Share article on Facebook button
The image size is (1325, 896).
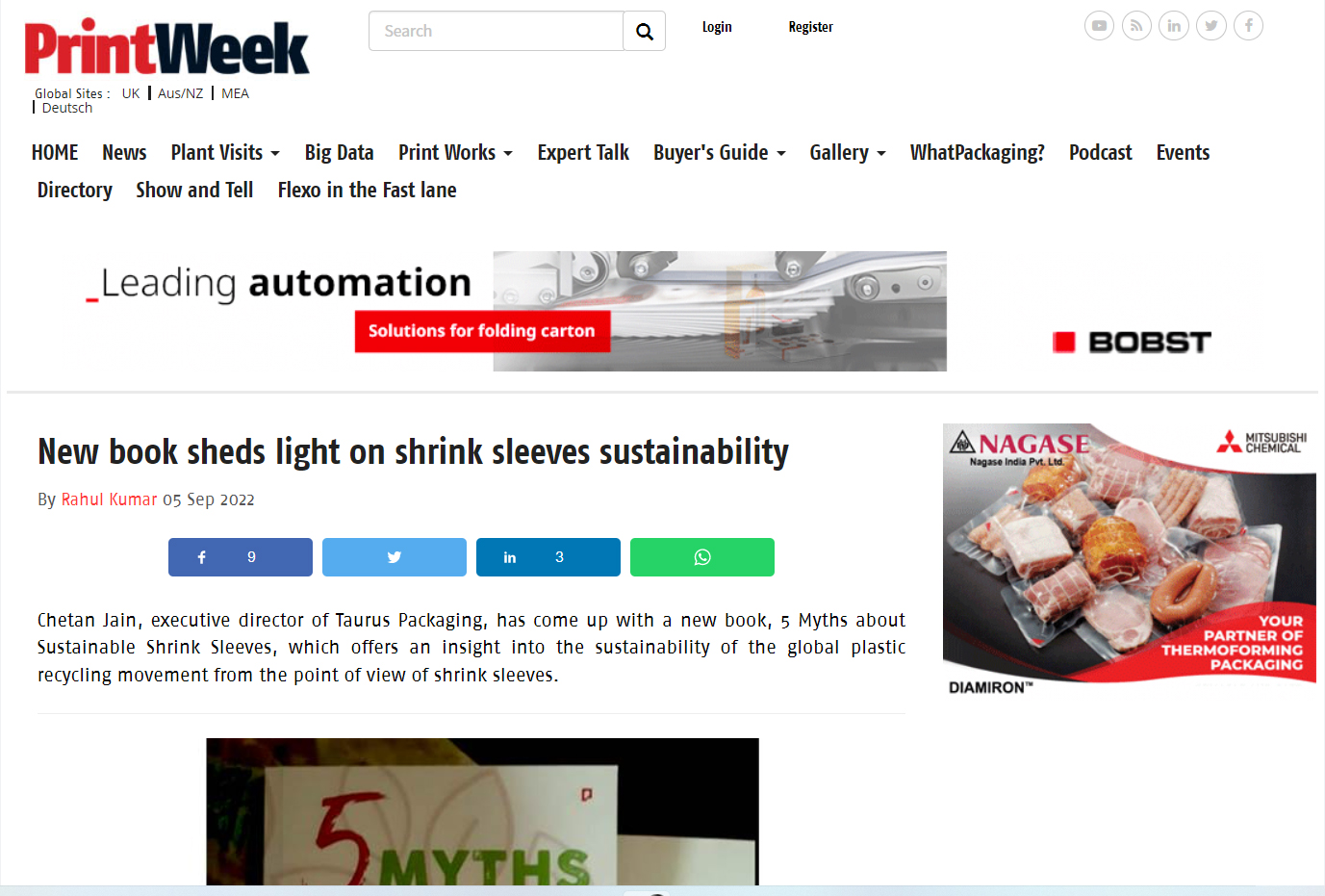click(241, 557)
